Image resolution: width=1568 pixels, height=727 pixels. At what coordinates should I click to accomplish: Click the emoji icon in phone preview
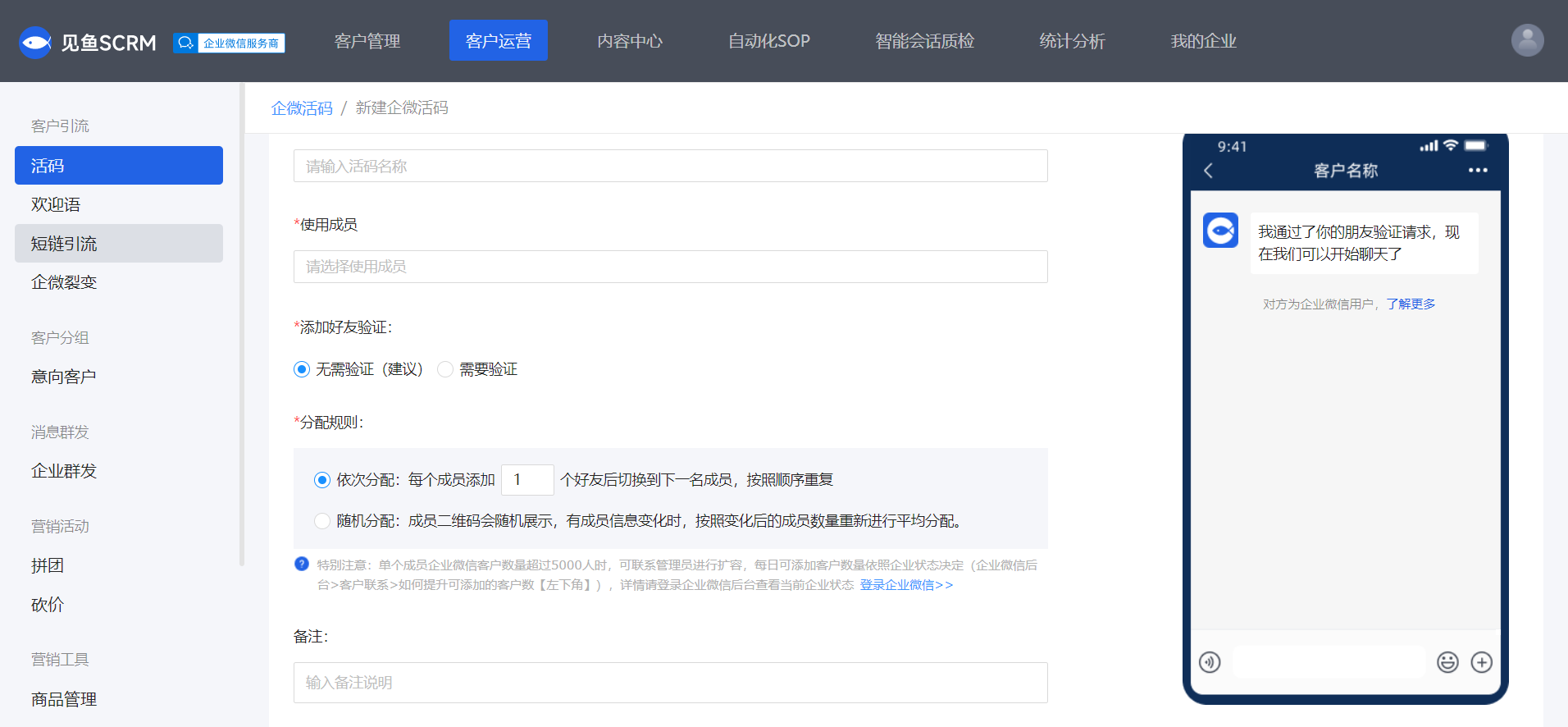[x=1447, y=662]
